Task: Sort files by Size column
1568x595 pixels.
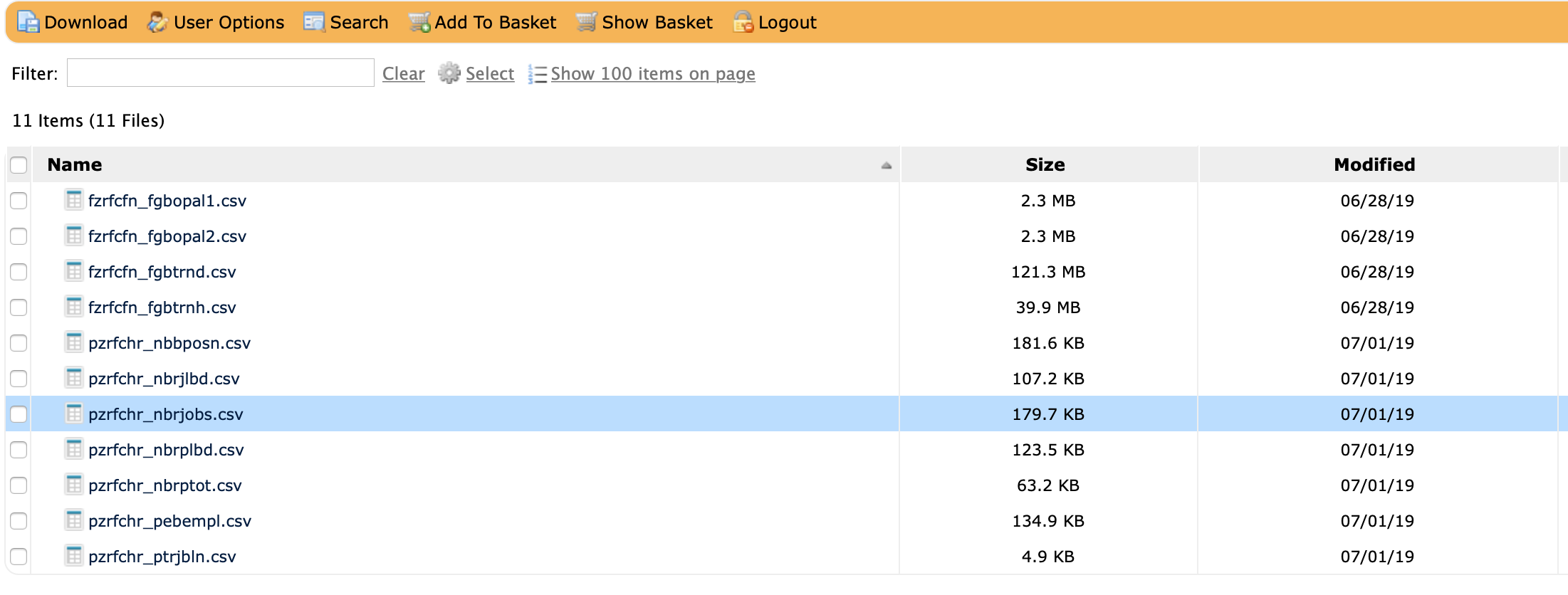Action: pos(1045,165)
